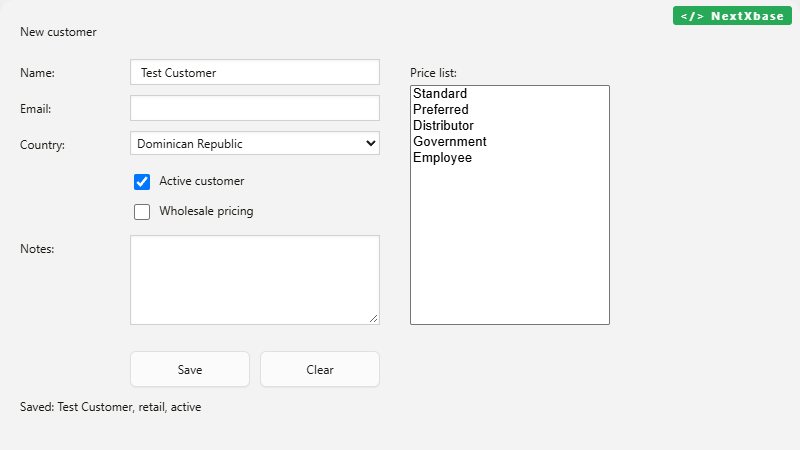Click the 'New customer' heading
Image resolution: width=800 pixels, height=450 pixels.
(58, 32)
